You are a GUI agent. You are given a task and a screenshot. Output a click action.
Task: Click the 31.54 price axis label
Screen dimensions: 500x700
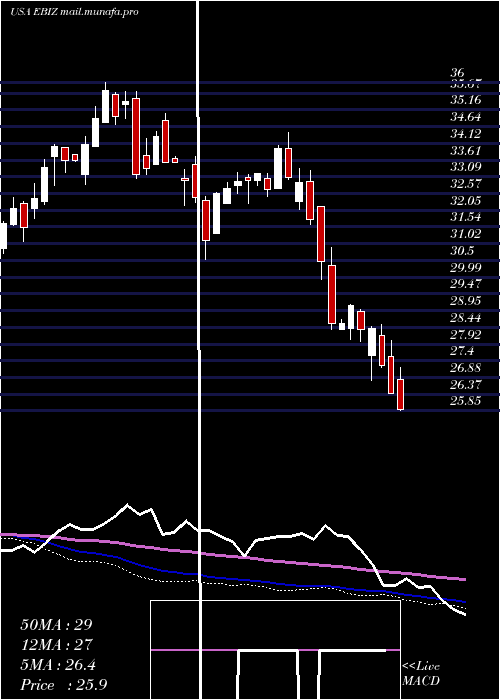click(x=466, y=217)
